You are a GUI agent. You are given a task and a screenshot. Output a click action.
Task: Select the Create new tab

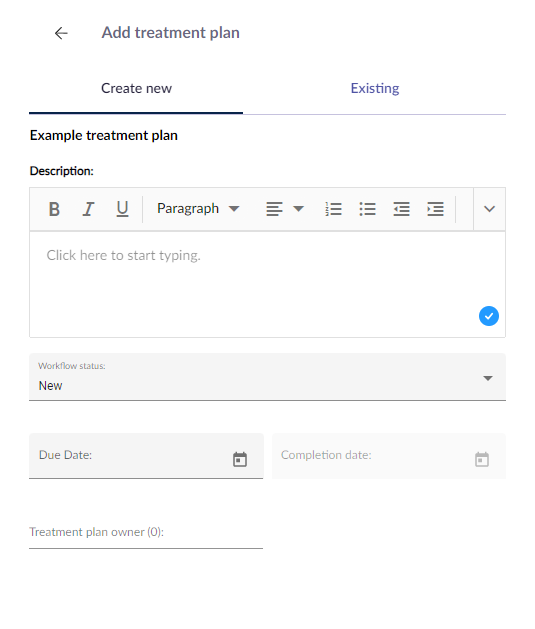136,88
